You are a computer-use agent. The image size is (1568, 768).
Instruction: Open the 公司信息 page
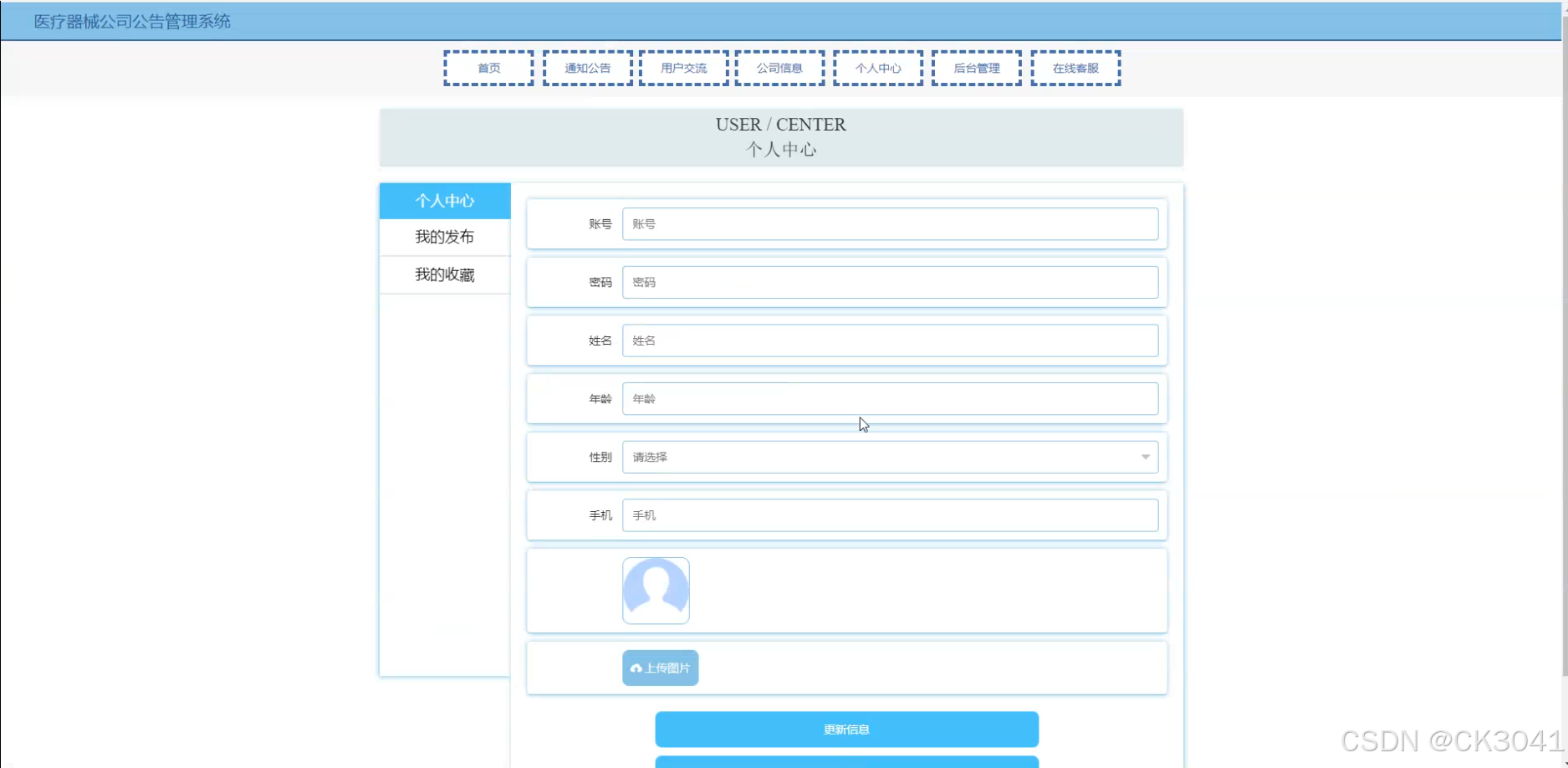[x=779, y=68]
